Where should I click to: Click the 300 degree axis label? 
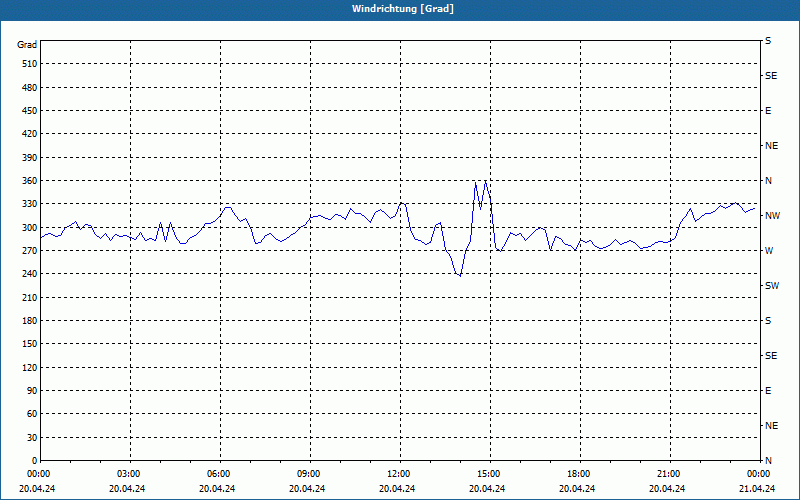(30, 228)
